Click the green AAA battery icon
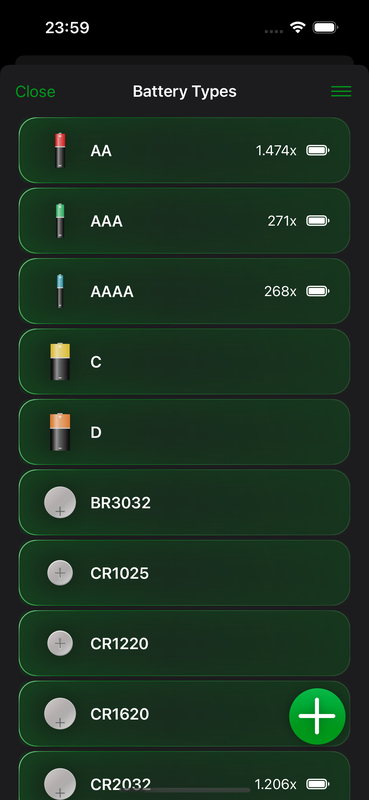This screenshot has width=369, height=800. coord(60,221)
